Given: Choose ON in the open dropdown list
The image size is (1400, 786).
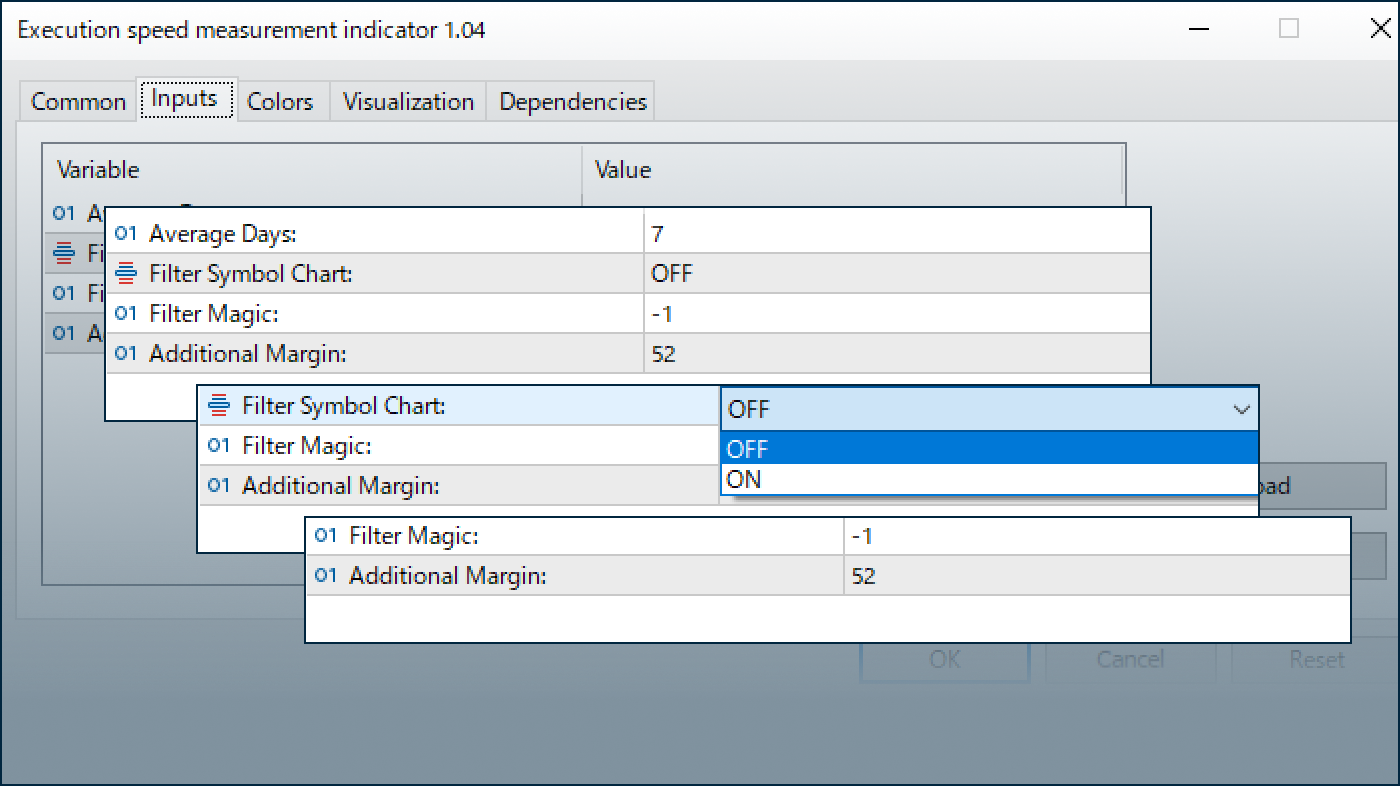Looking at the screenshot, I should [x=989, y=479].
